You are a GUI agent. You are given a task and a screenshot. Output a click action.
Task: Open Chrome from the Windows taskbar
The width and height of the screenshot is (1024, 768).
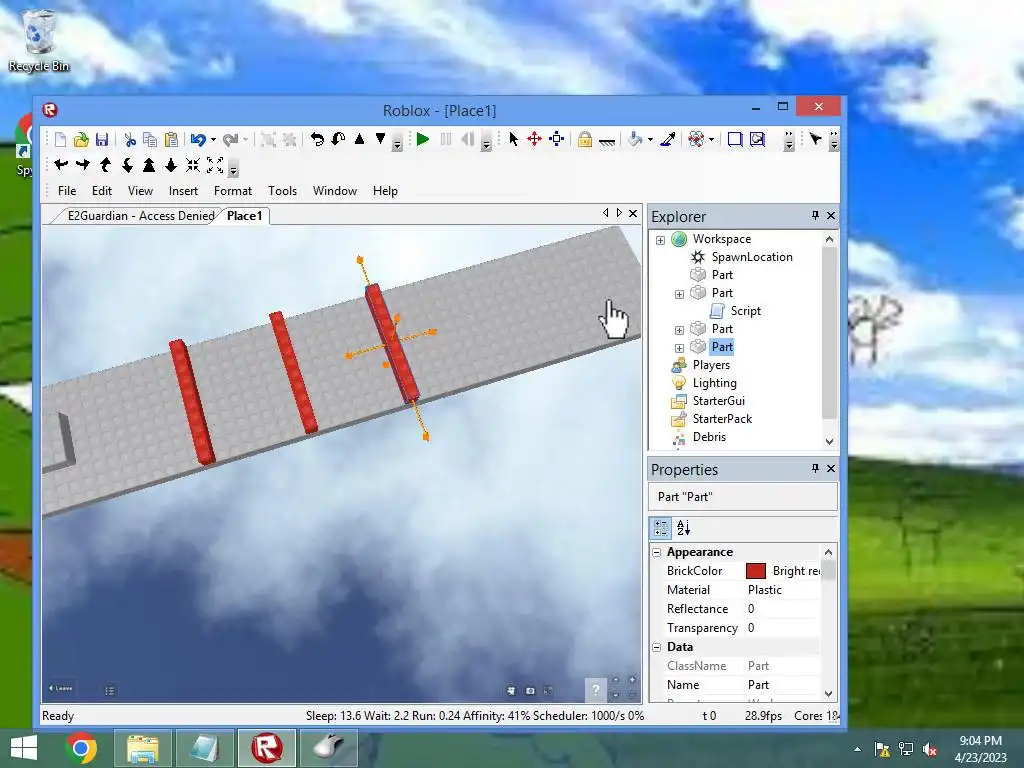click(x=81, y=747)
